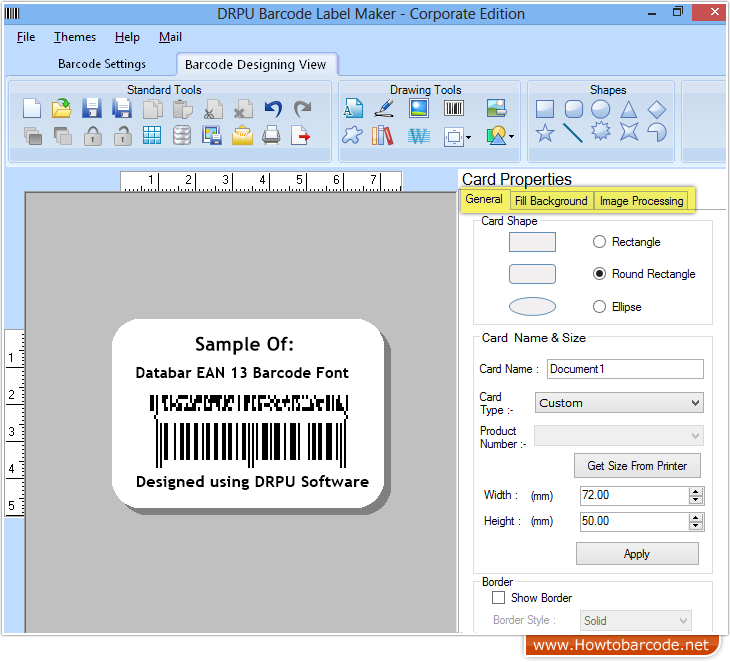
Task: Open the Help menu
Action: click(x=127, y=37)
